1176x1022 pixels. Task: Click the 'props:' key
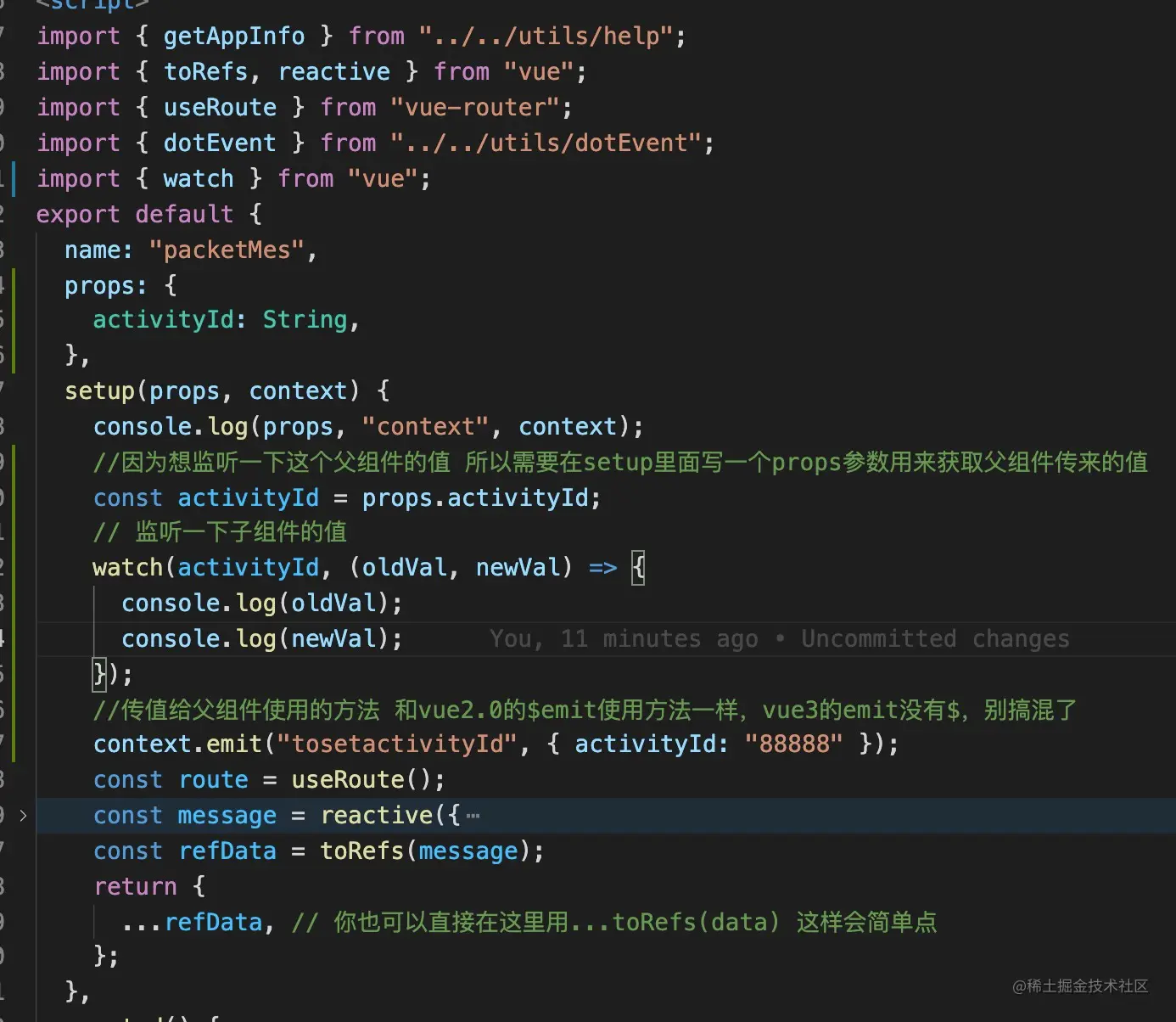tap(106, 285)
